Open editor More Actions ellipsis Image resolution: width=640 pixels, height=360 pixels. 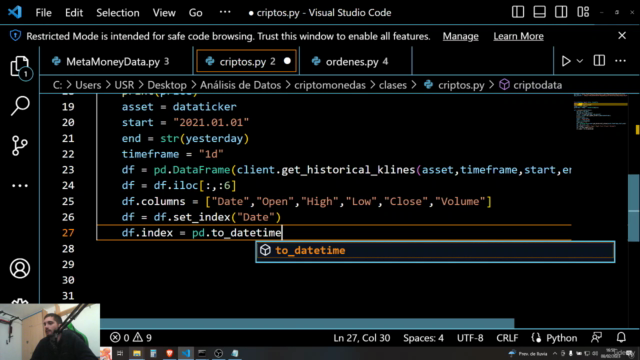click(x=620, y=61)
